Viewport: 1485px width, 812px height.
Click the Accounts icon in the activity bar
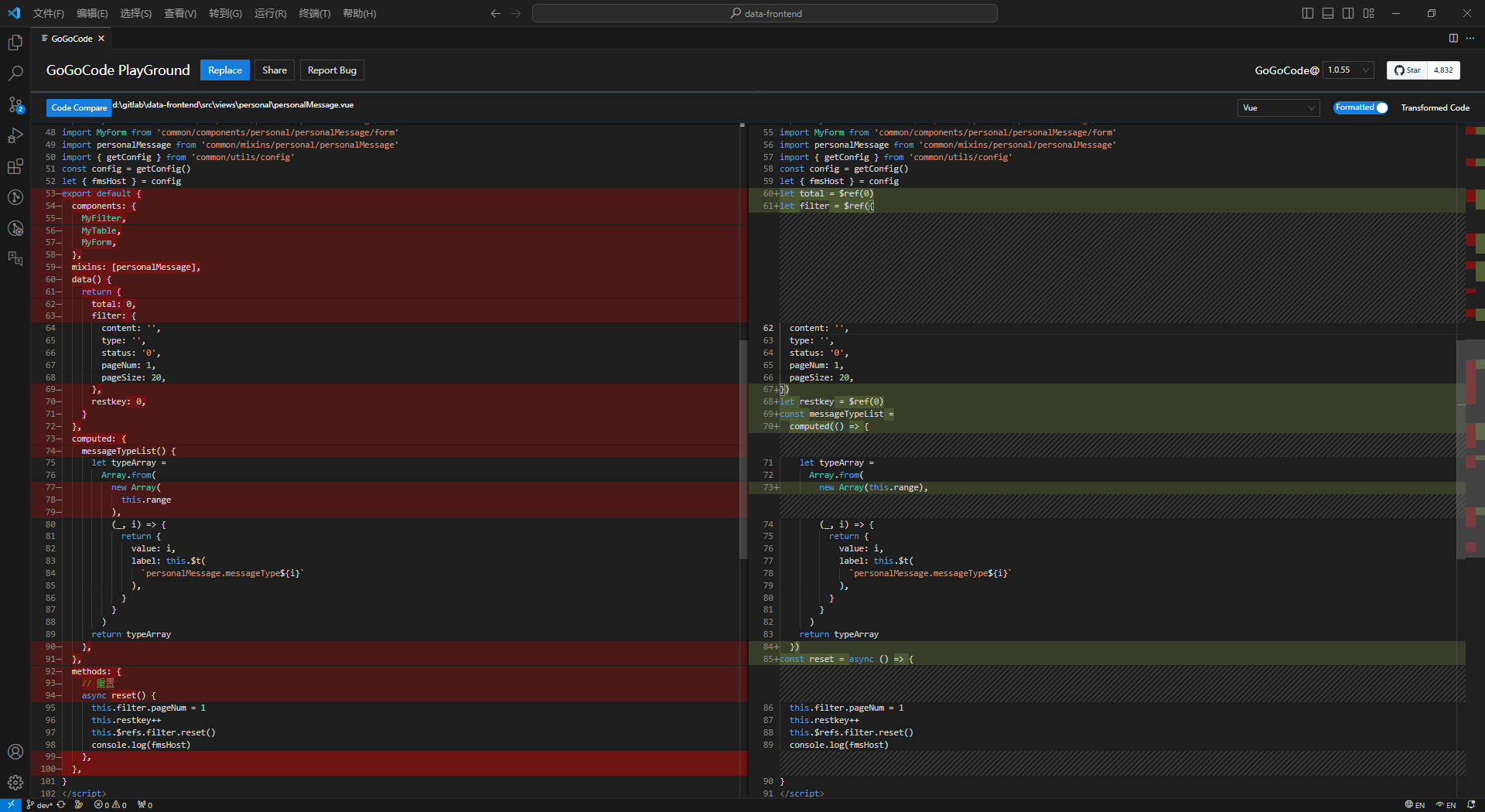tap(15, 752)
